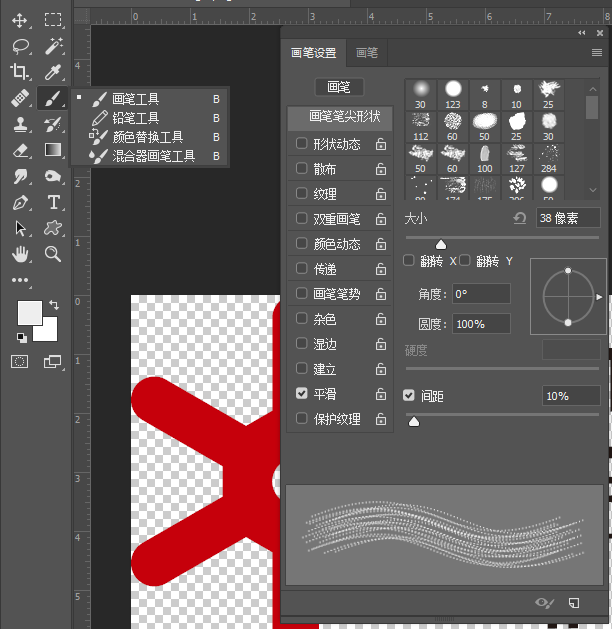This screenshot has width=612, height=629.
Task: Choose 铅笔工具 from the flyout menu
Action: (136, 118)
